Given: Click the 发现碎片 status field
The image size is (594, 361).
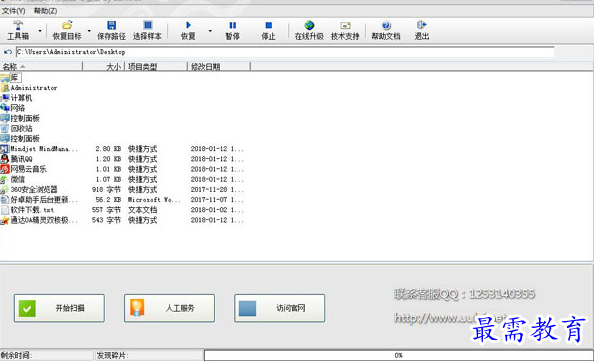Looking at the screenshot, I should pos(148,355).
